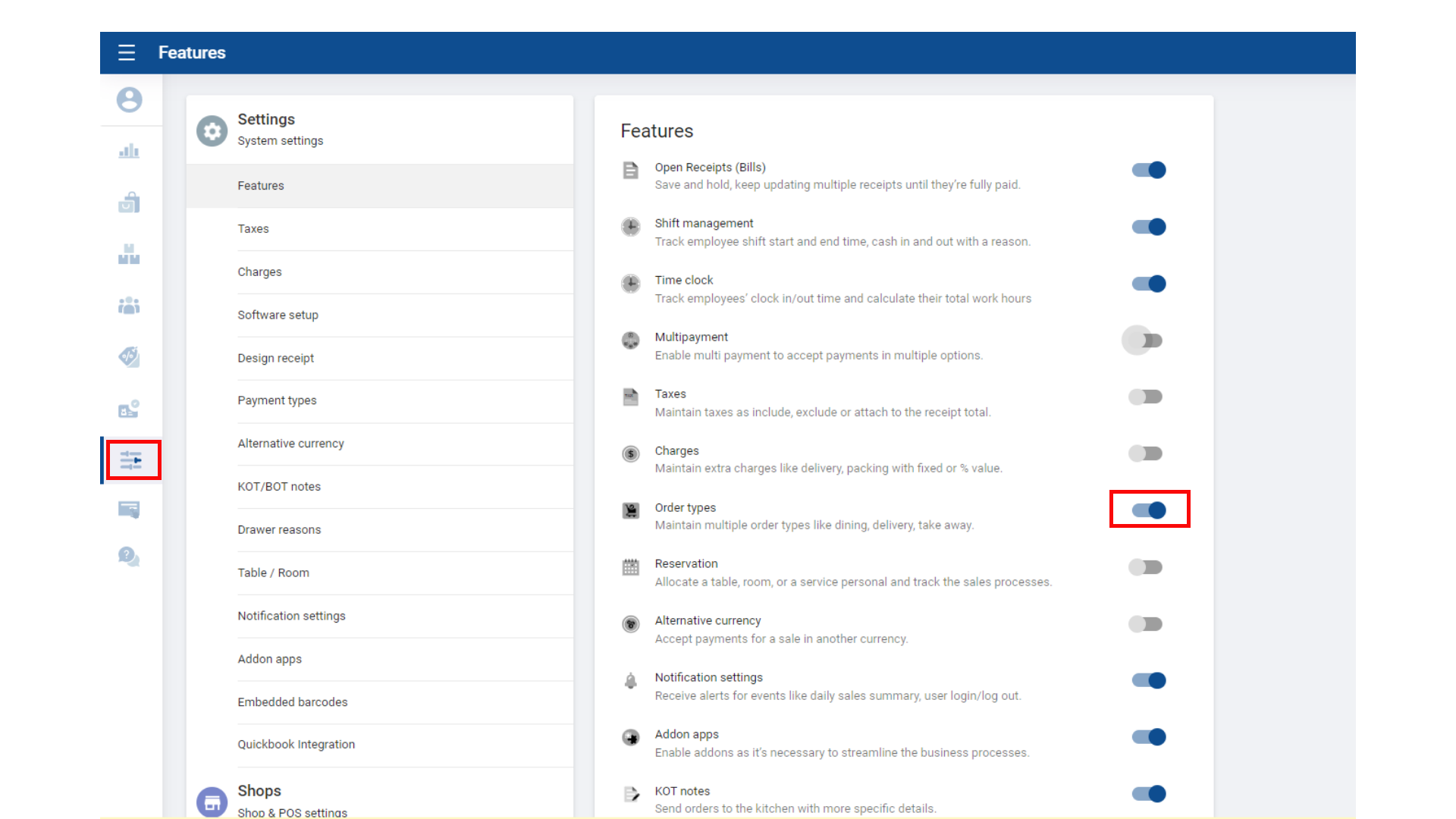Open the hamburger menu in header

(x=127, y=52)
